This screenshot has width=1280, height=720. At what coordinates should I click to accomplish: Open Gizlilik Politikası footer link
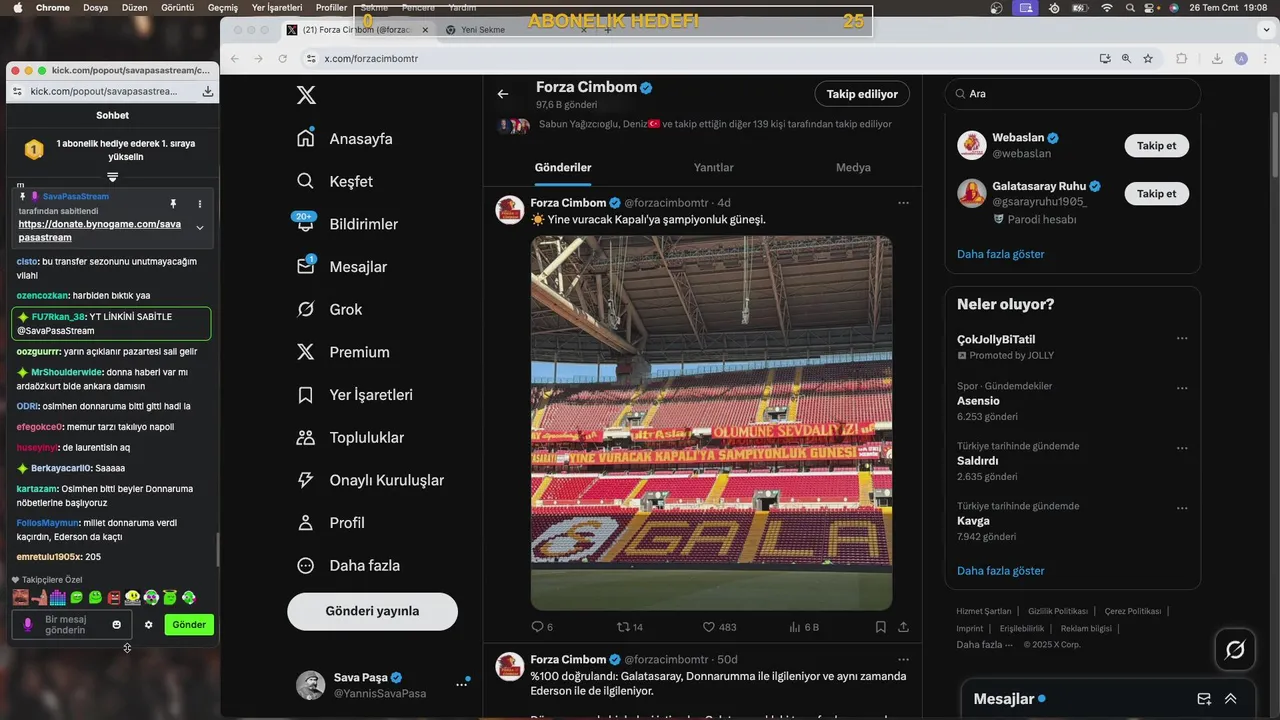coord(1057,611)
